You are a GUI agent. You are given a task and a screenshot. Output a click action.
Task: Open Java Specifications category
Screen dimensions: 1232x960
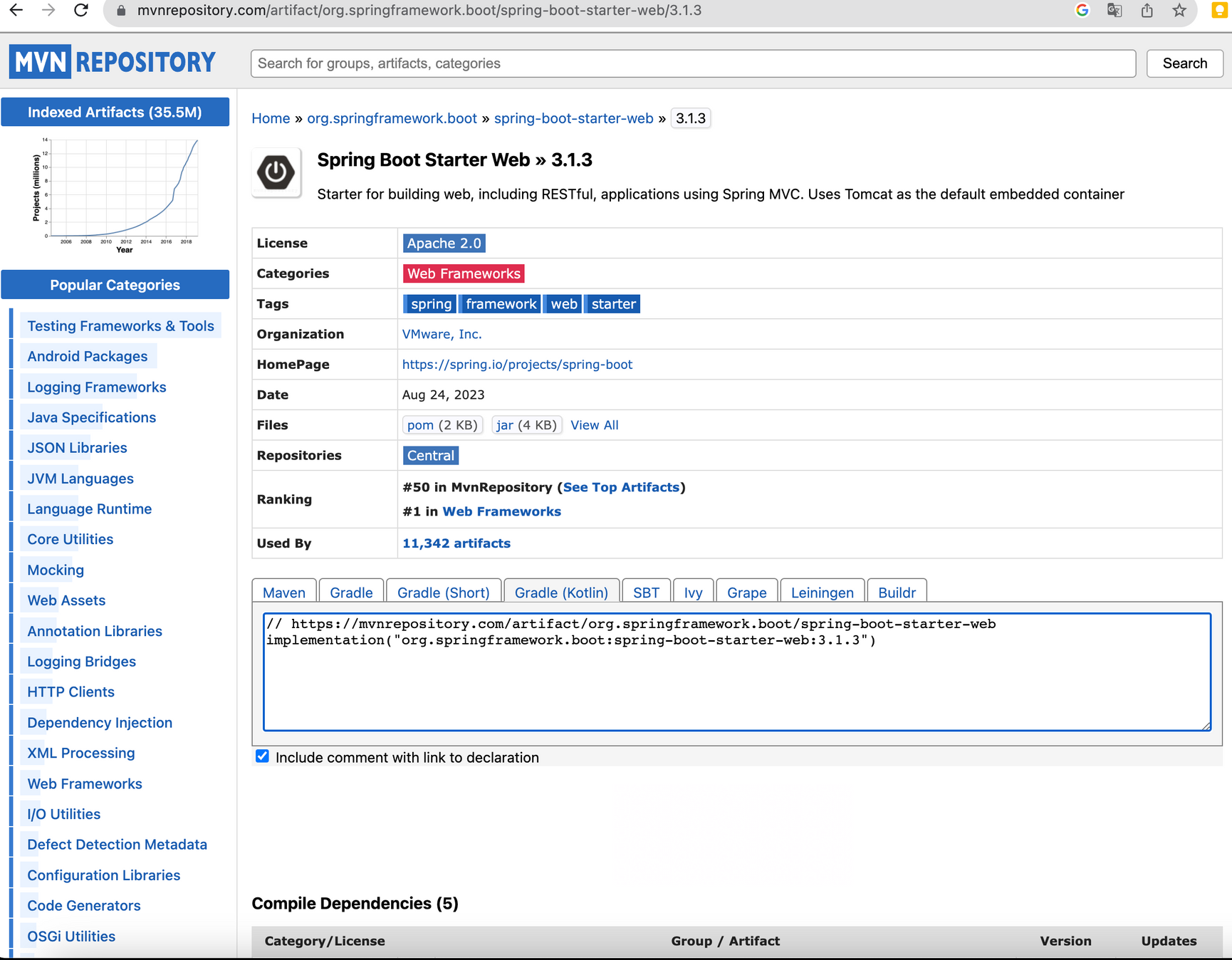click(92, 417)
